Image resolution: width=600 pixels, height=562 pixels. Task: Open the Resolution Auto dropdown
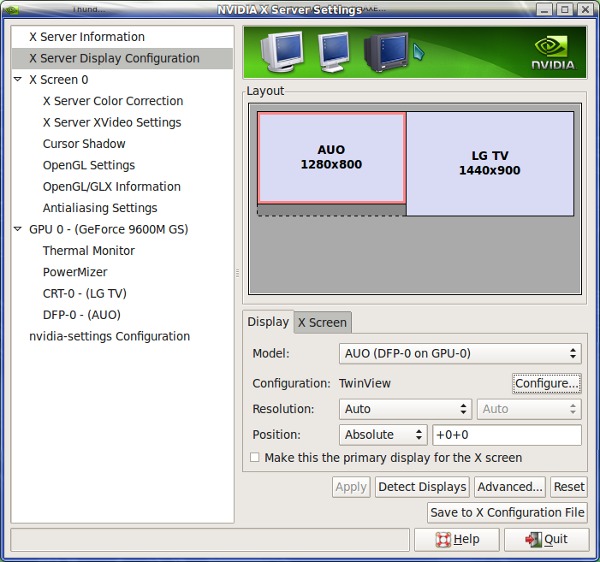[406, 409]
